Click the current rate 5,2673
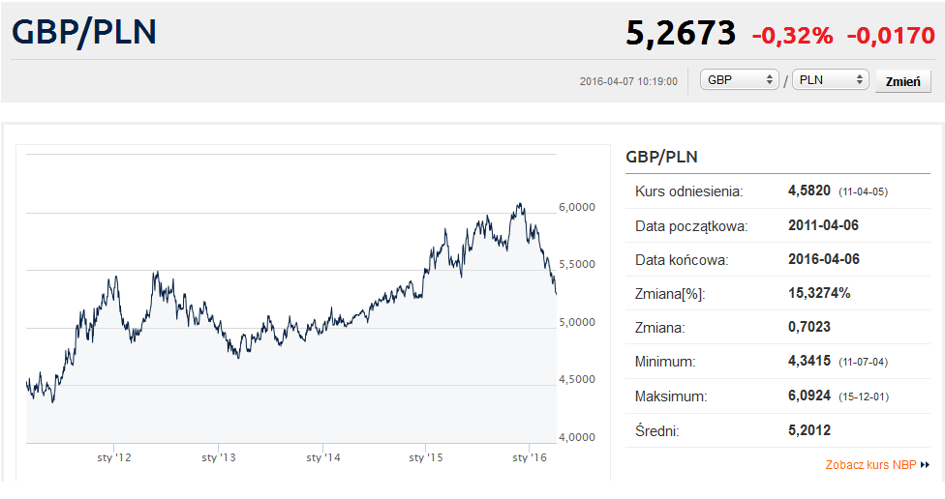The height and width of the screenshot is (499, 945). pyautogui.click(x=680, y=34)
